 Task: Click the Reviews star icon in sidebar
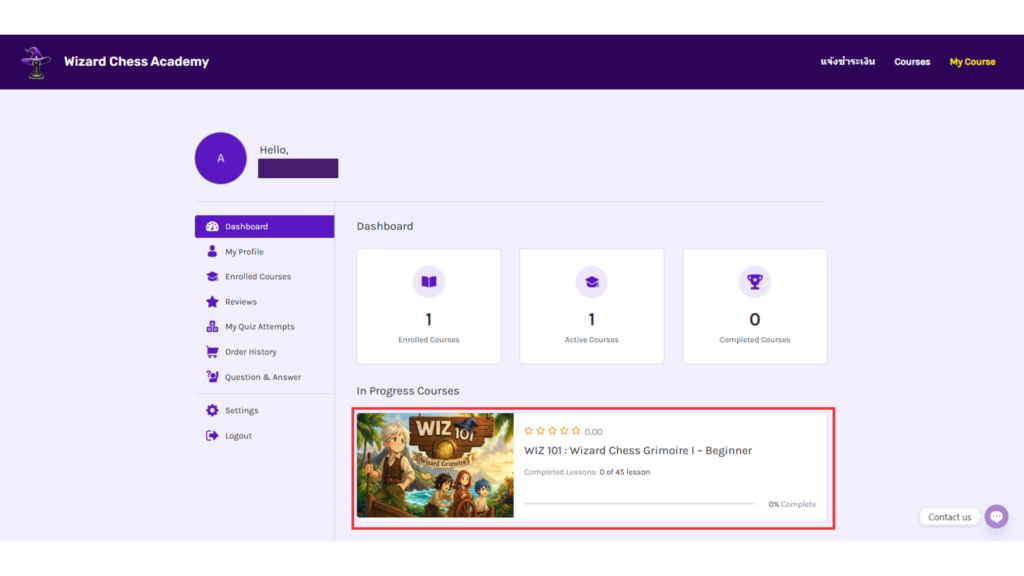(212, 302)
